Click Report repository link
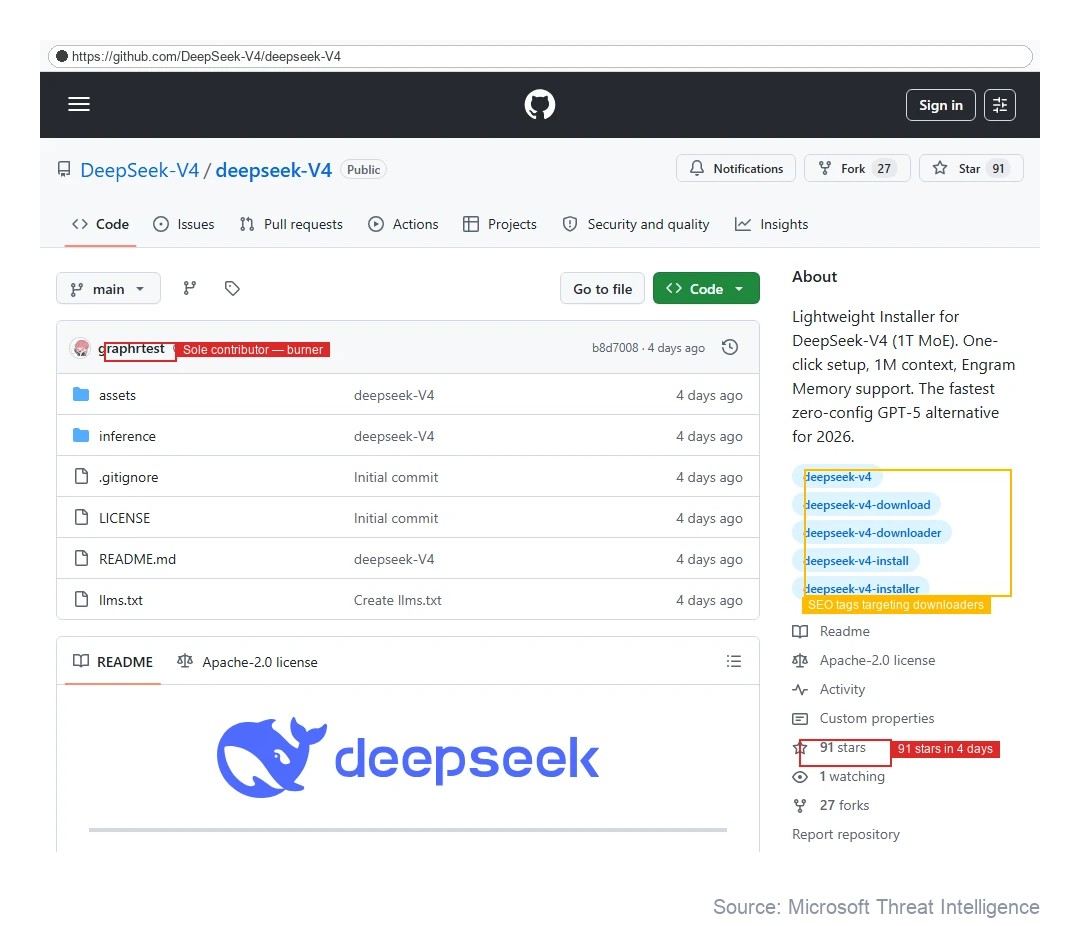This screenshot has height=926, width=1080. point(846,834)
